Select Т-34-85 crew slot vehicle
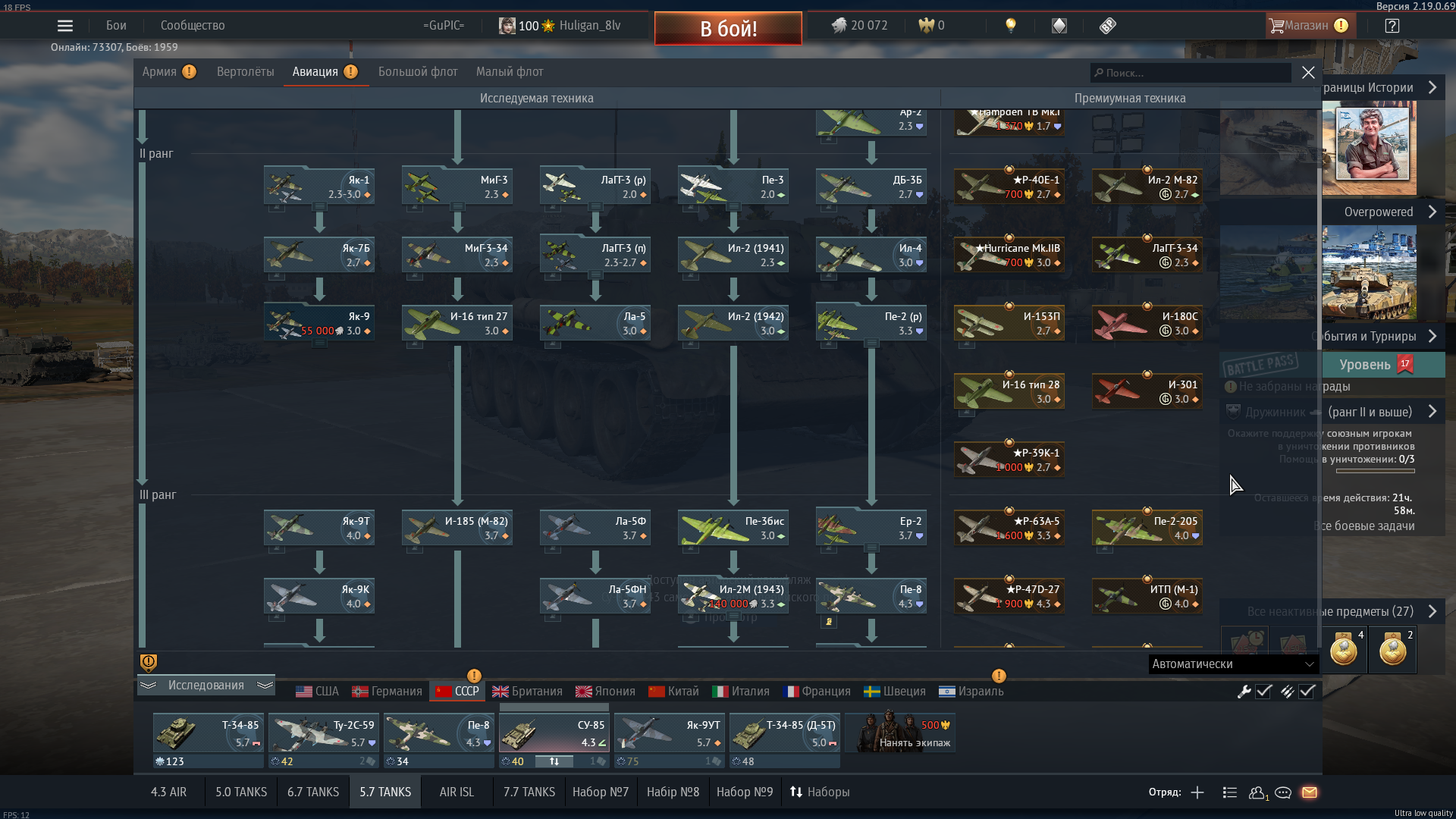Viewport: 1456px width, 819px height. [209, 733]
